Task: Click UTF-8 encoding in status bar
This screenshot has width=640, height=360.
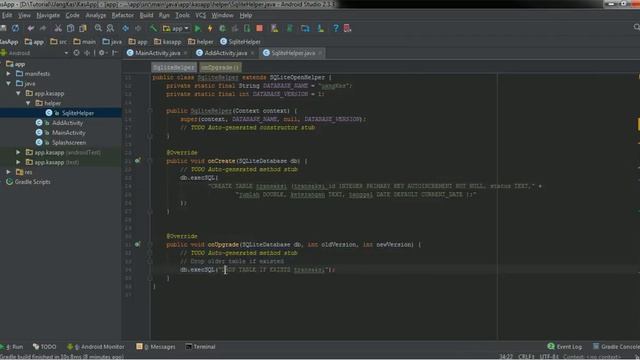Action: coord(549,357)
